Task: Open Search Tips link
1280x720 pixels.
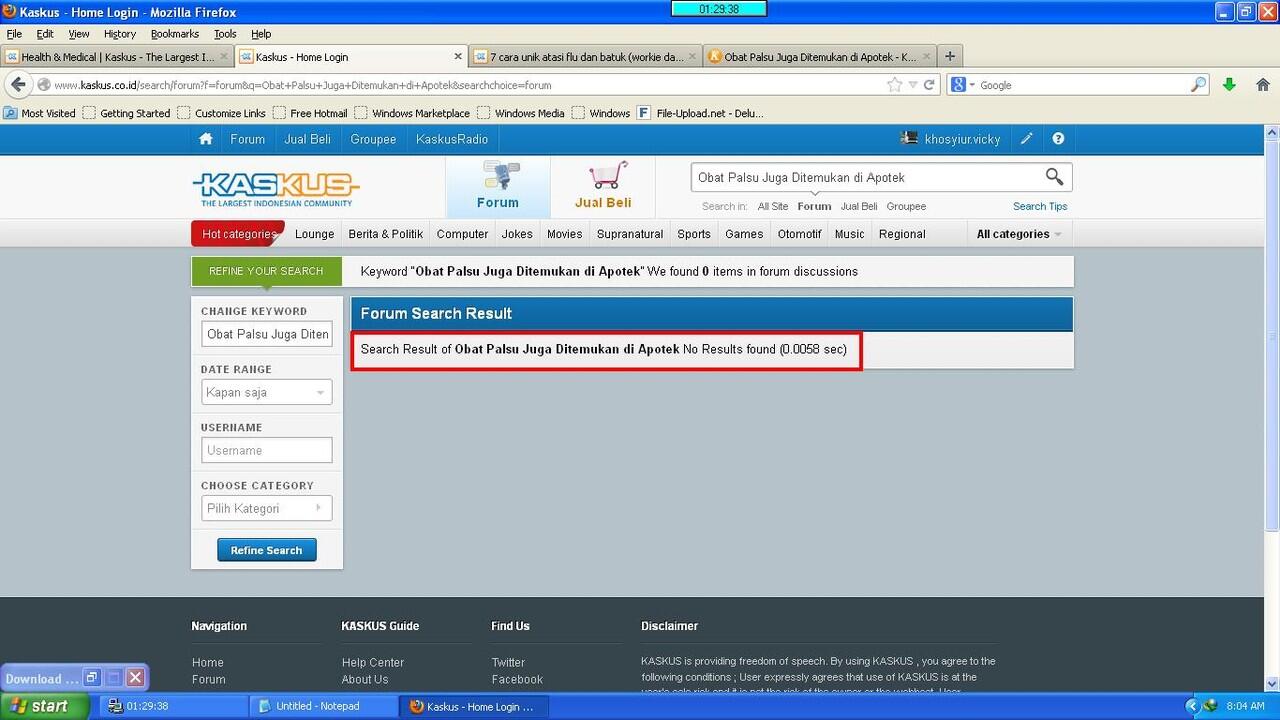Action: (1040, 206)
